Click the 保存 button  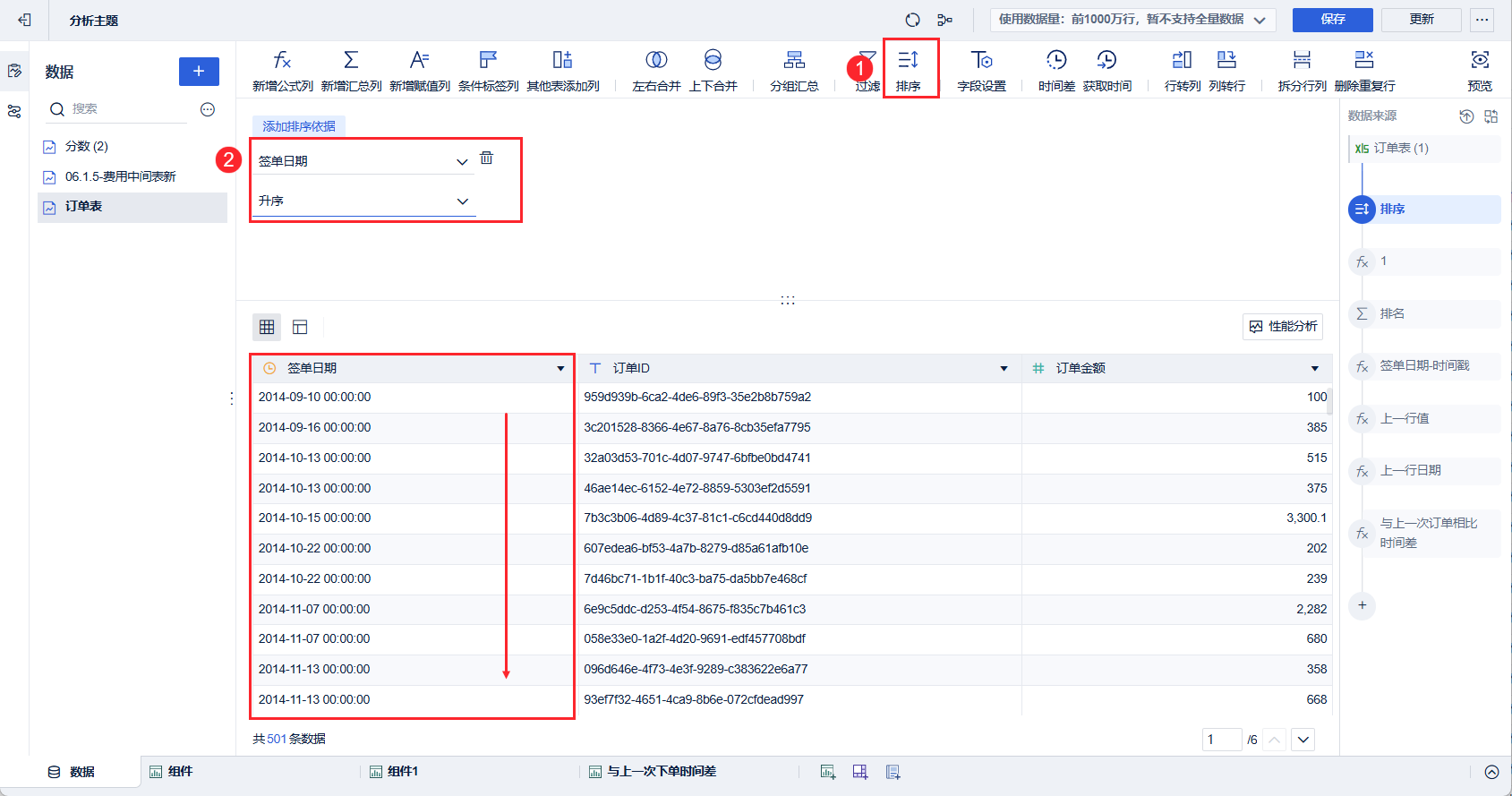[1332, 20]
